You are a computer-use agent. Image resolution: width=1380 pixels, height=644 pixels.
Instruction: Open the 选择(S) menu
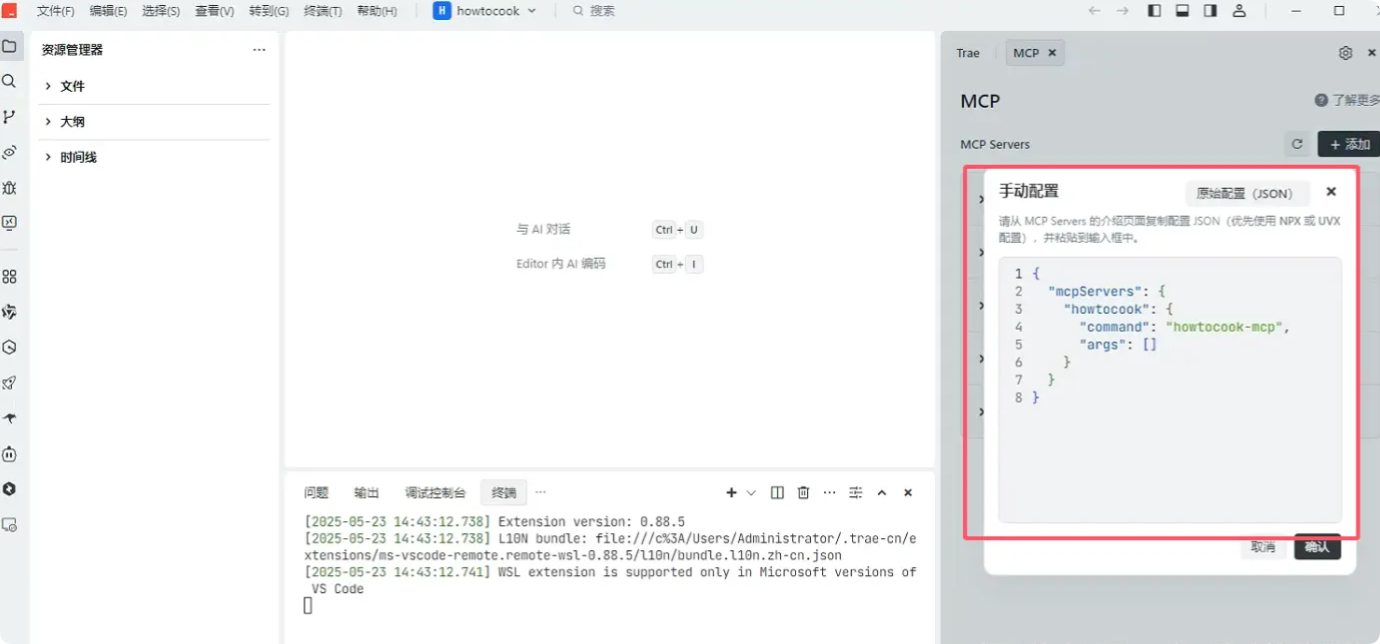pos(161,11)
